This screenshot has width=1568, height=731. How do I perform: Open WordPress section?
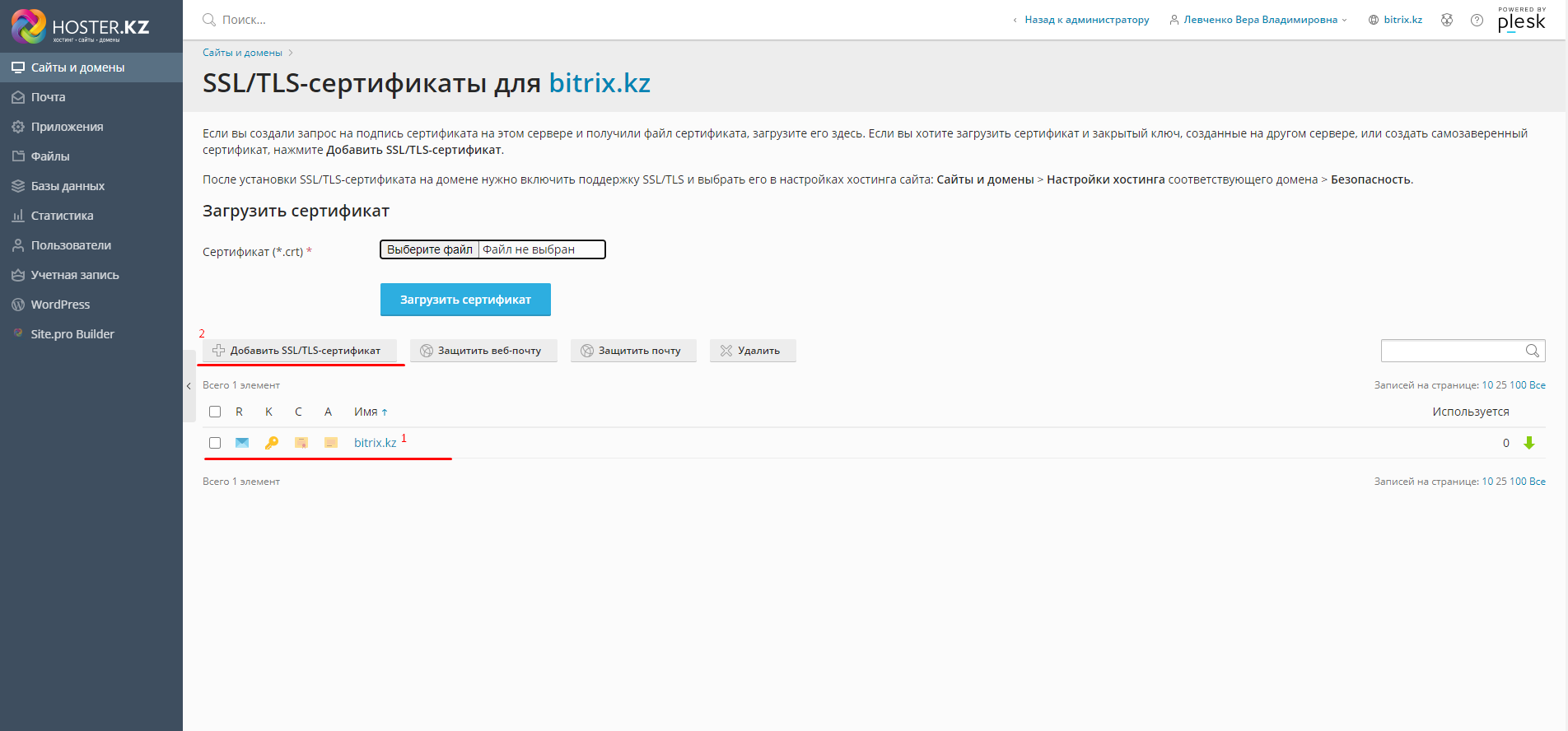91,305
